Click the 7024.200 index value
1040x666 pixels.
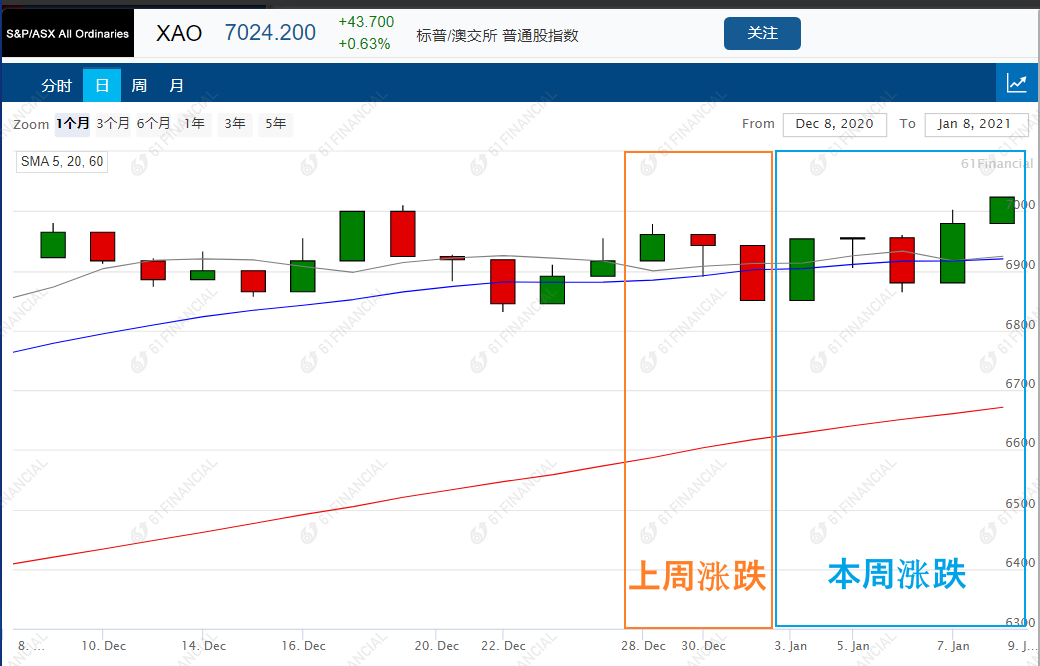coord(270,33)
